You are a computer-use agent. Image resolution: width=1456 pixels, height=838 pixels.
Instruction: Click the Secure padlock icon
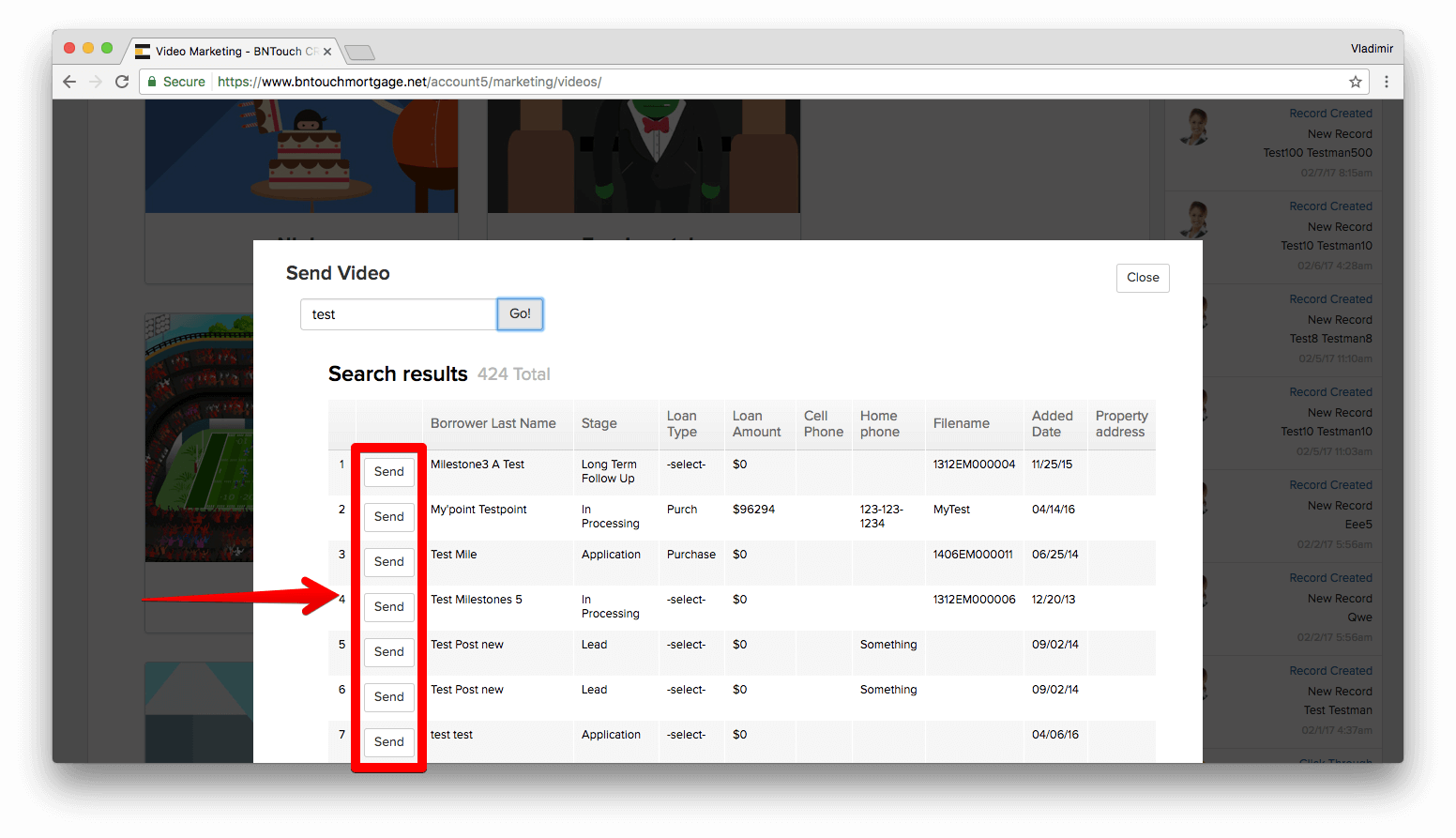click(x=152, y=82)
